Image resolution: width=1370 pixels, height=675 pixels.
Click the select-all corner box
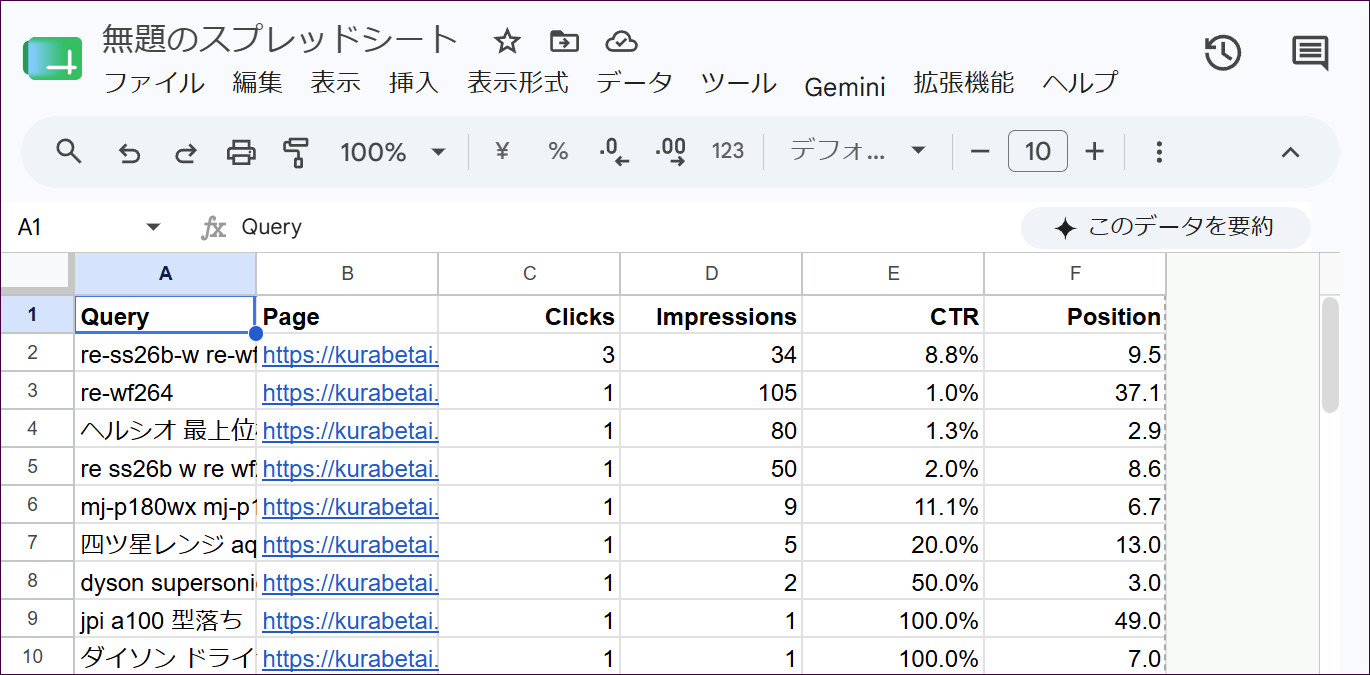click(x=37, y=273)
